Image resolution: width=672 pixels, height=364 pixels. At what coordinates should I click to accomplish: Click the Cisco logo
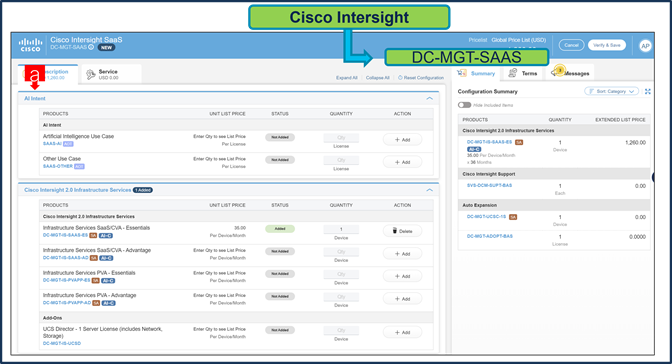click(30, 45)
